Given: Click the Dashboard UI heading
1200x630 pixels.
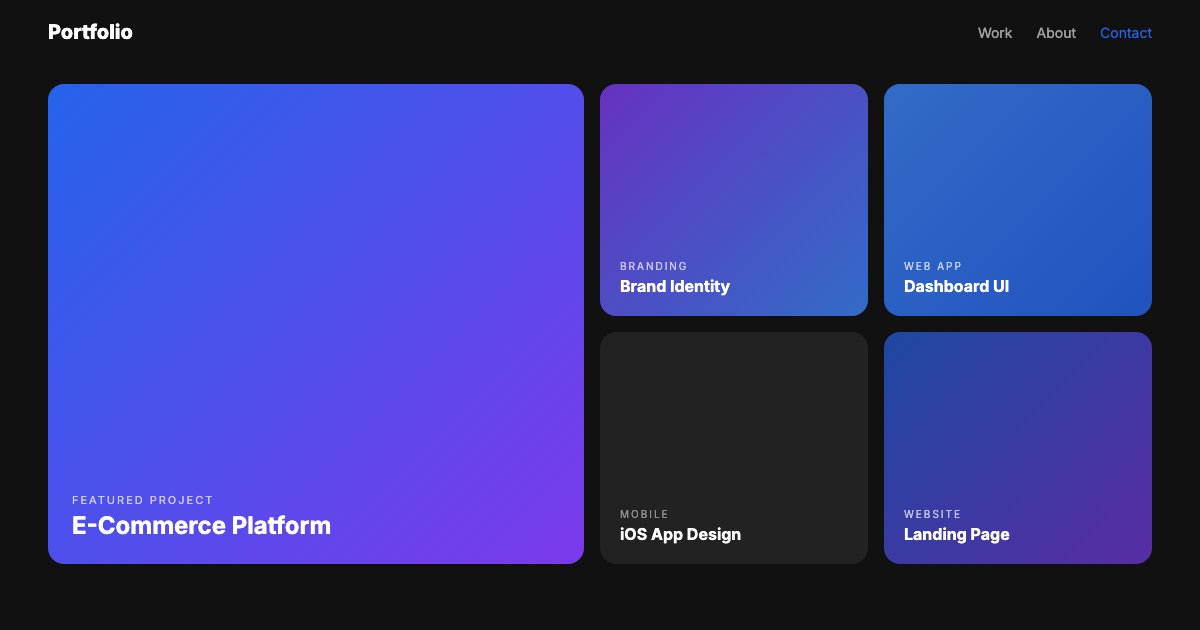Looking at the screenshot, I should tap(956, 287).
